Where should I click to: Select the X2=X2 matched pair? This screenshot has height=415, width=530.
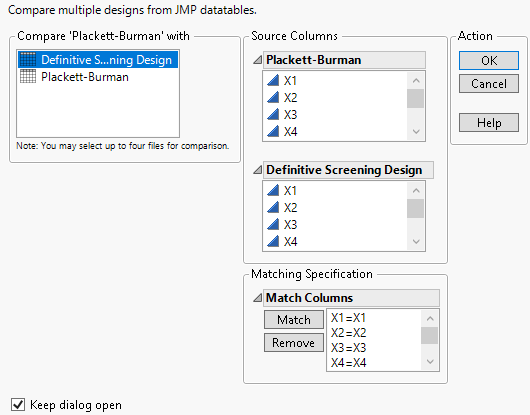[x=348, y=333]
